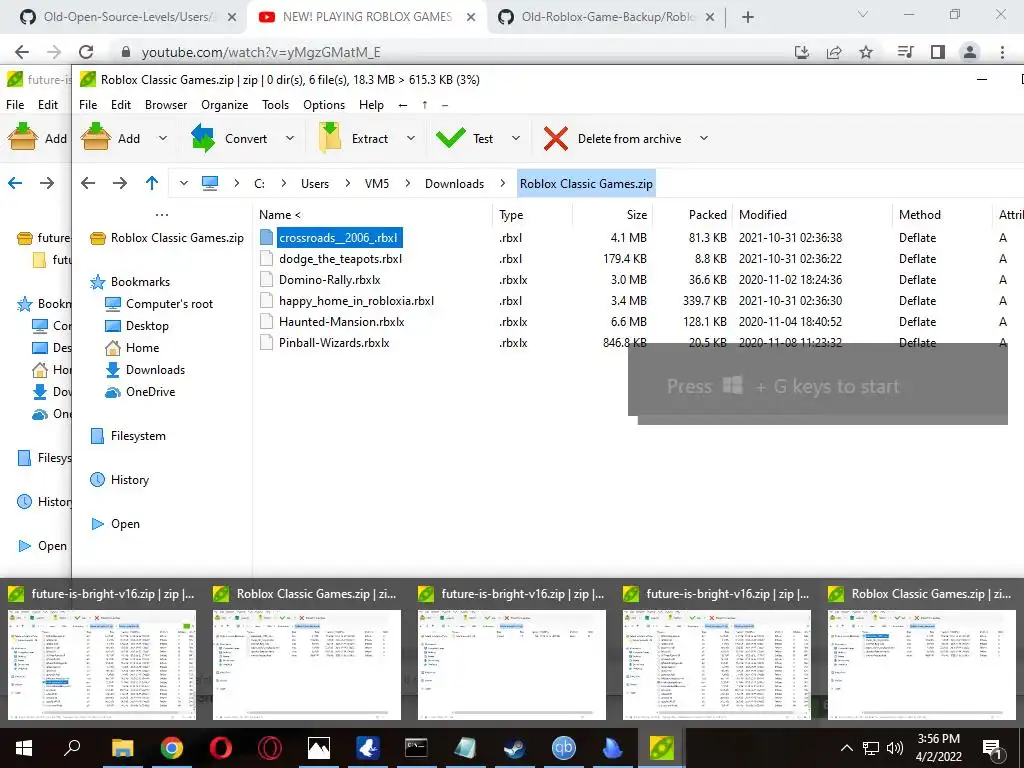Click the Delete from archive red X

pyautogui.click(x=556, y=138)
